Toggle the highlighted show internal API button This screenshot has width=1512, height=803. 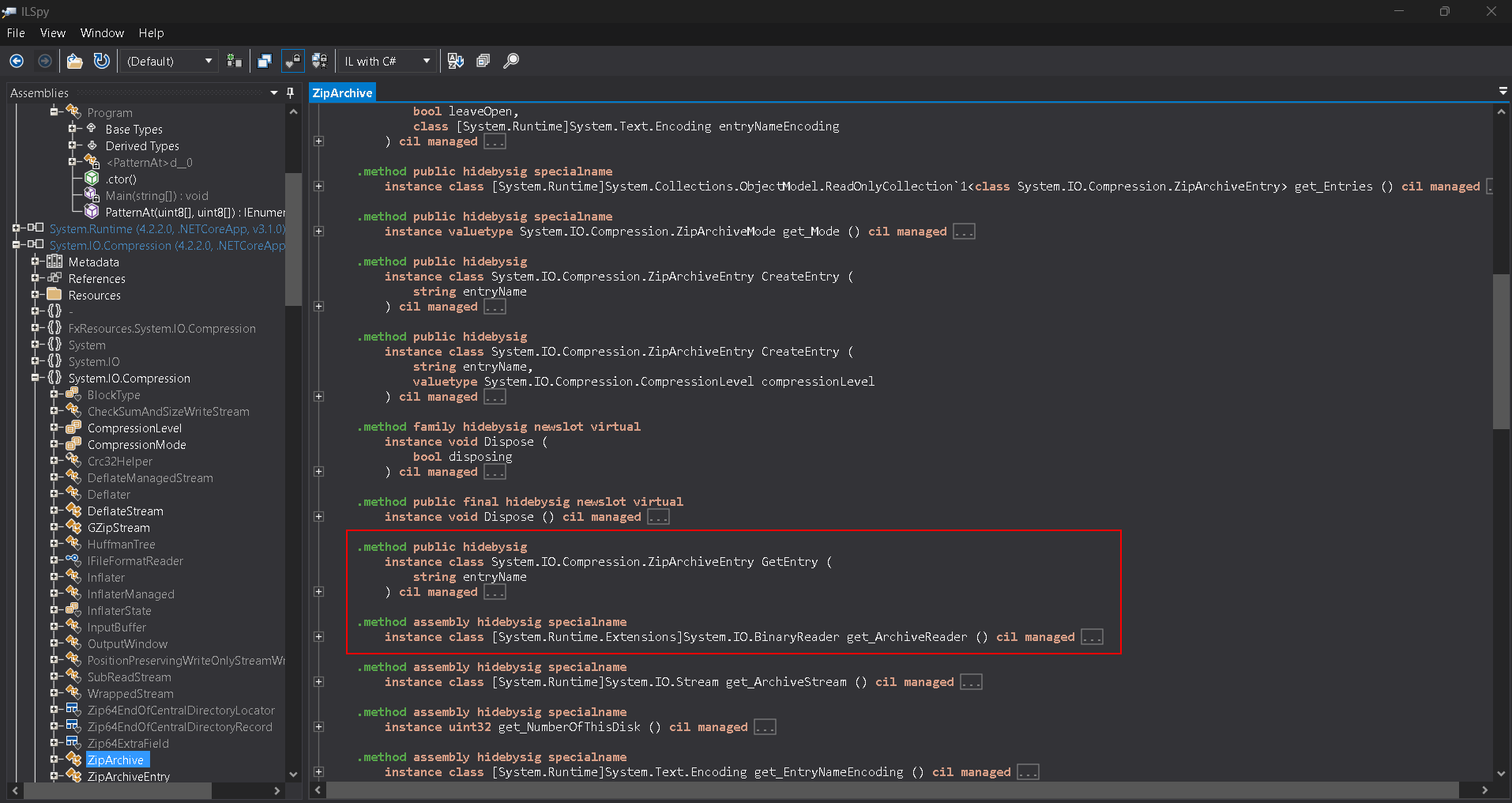(292, 61)
